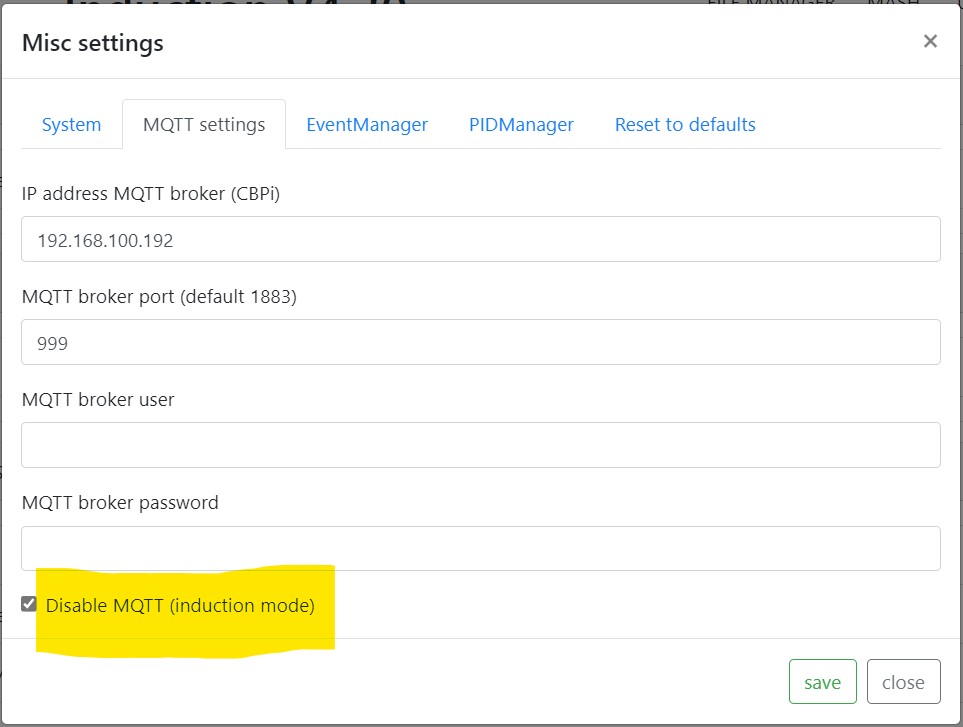Open the EventManager tab

pyautogui.click(x=367, y=125)
